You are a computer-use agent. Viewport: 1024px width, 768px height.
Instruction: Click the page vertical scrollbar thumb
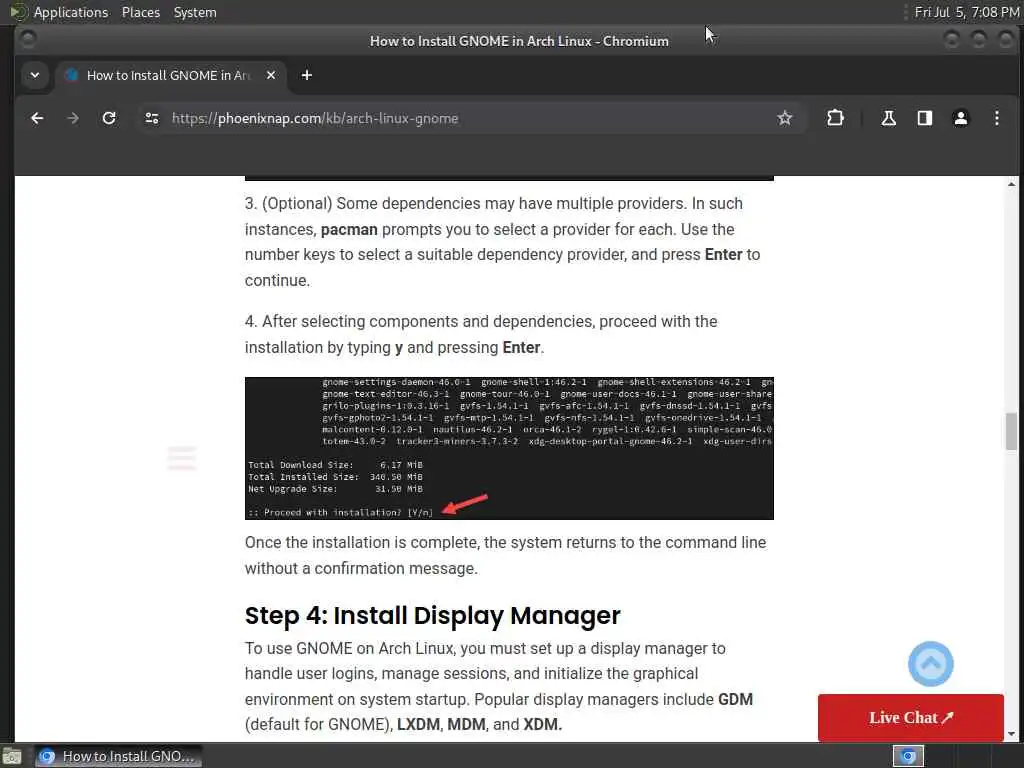(1011, 431)
